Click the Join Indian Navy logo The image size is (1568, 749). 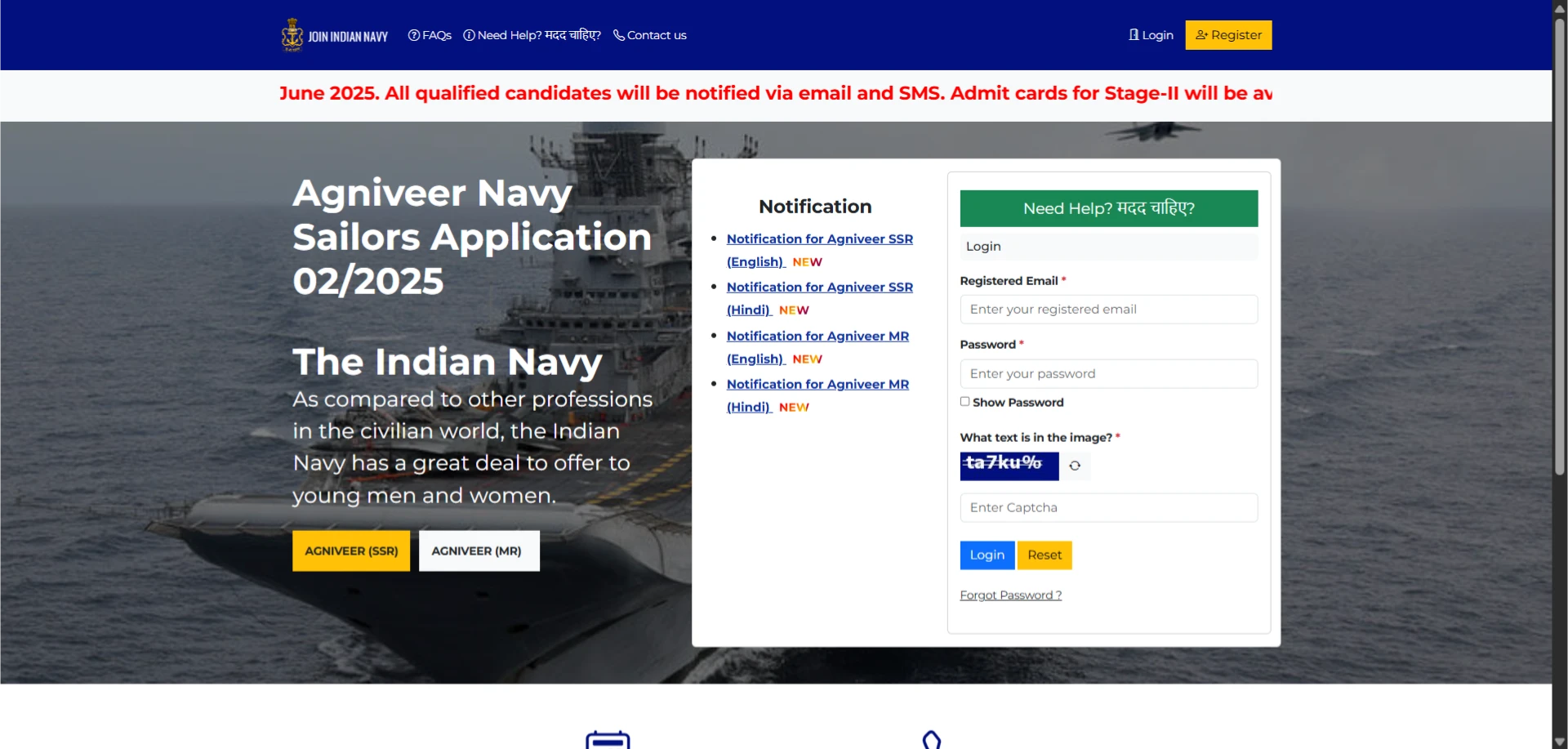click(335, 35)
